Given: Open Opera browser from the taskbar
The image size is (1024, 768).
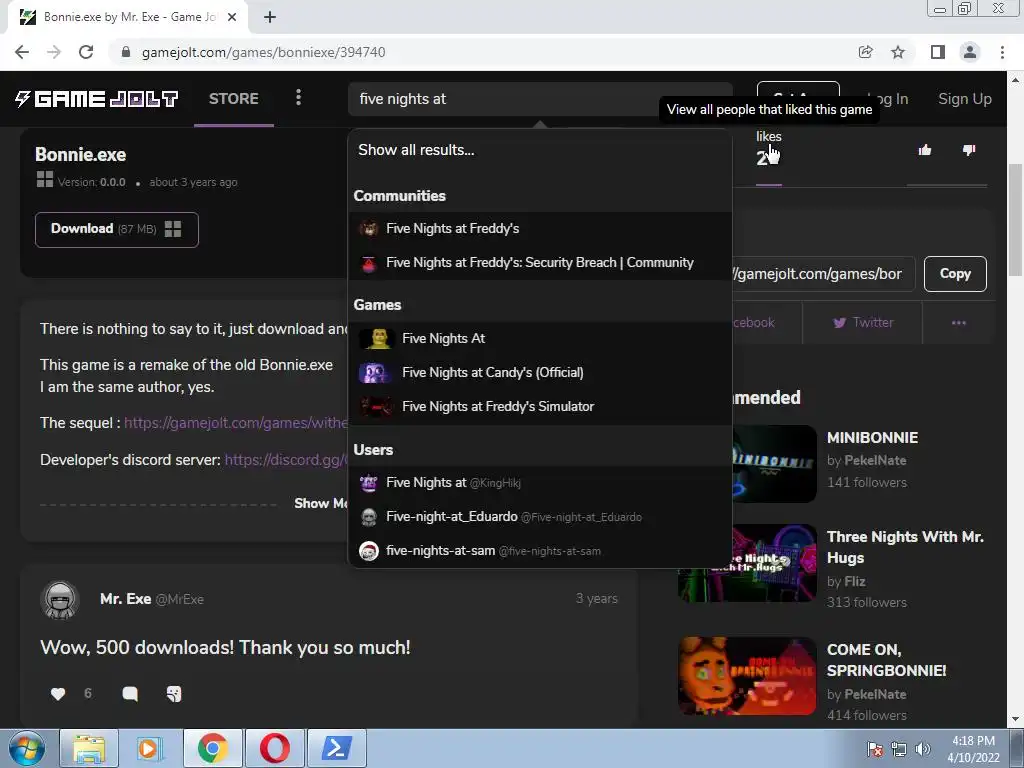Looking at the screenshot, I should pyautogui.click(x=274, y=748).
